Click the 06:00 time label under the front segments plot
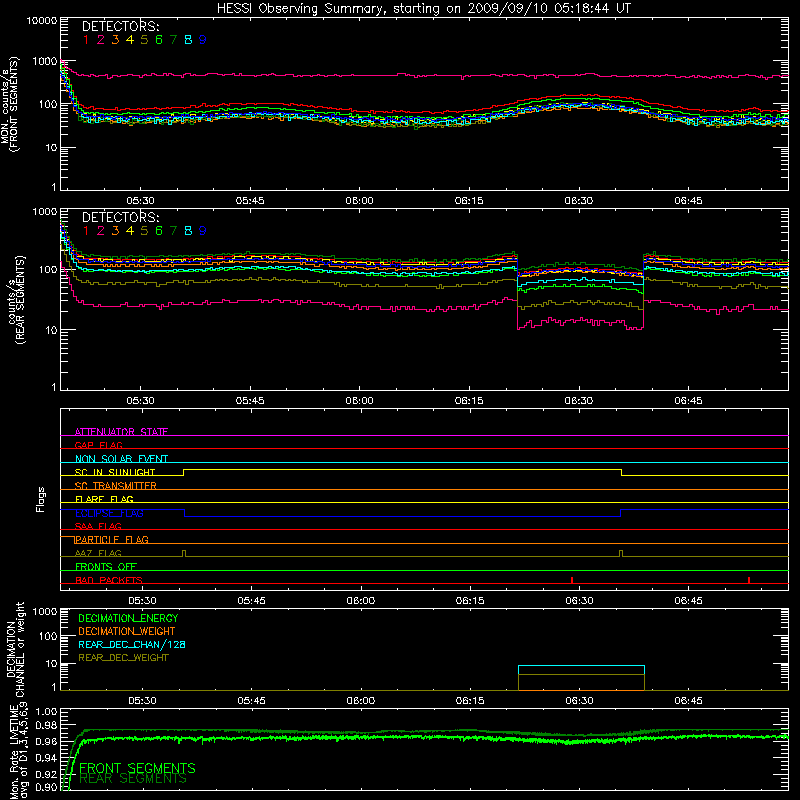Image resolution: width=800 pixels, height=800 pixels. [359, 201]
